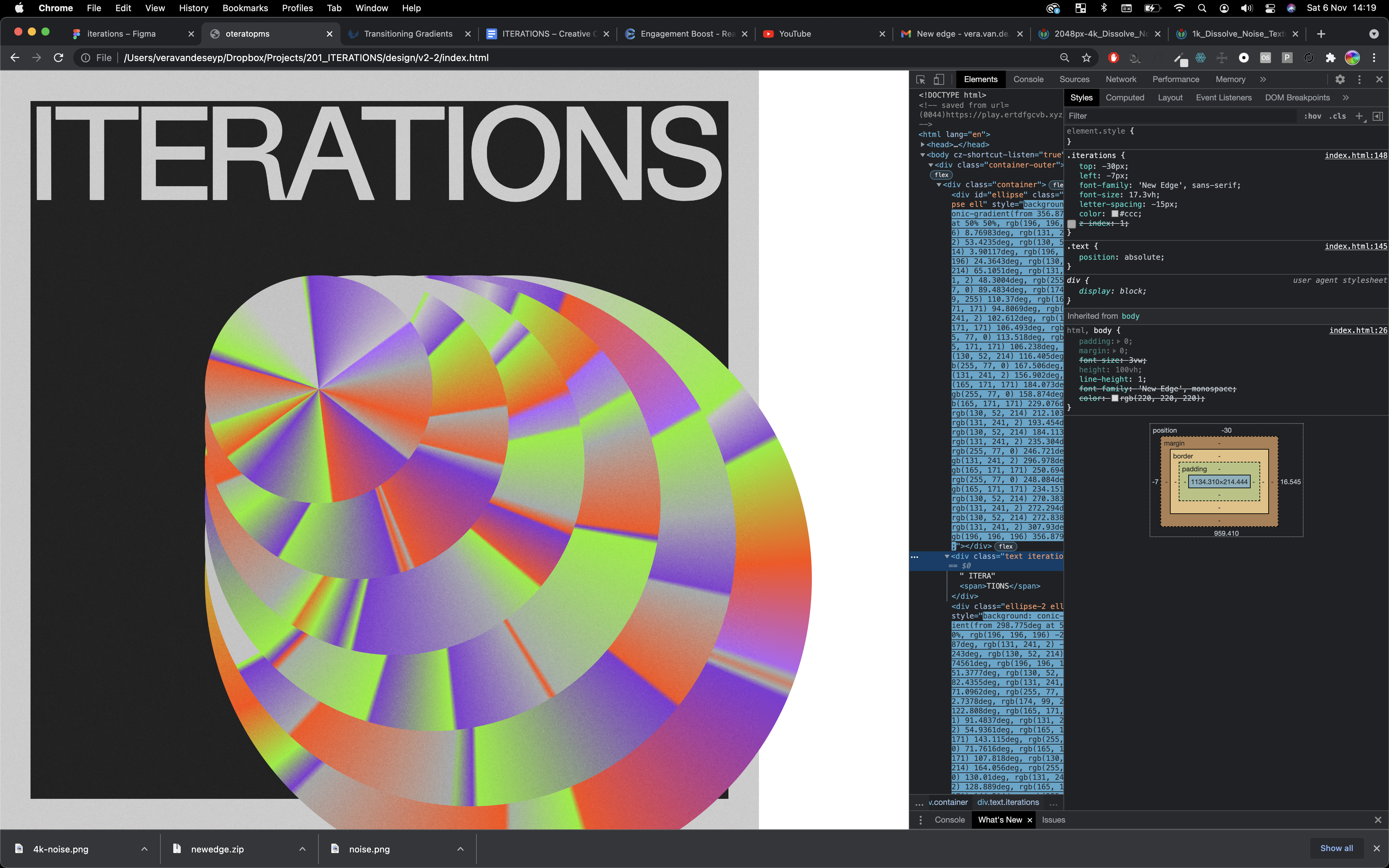This screenshot has width=1389, height=868.
Task: Toggle the :hov element state panel
Action: tap(1312, 116)
